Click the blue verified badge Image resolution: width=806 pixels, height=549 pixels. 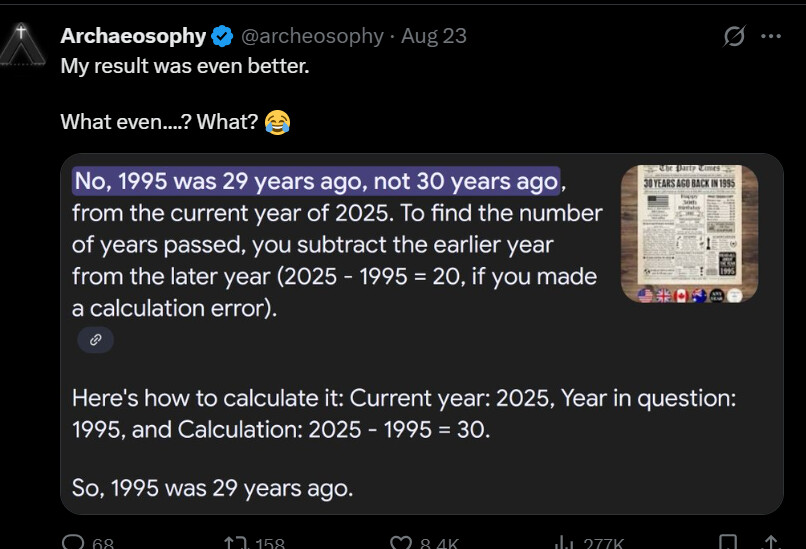tap(222, 37)
